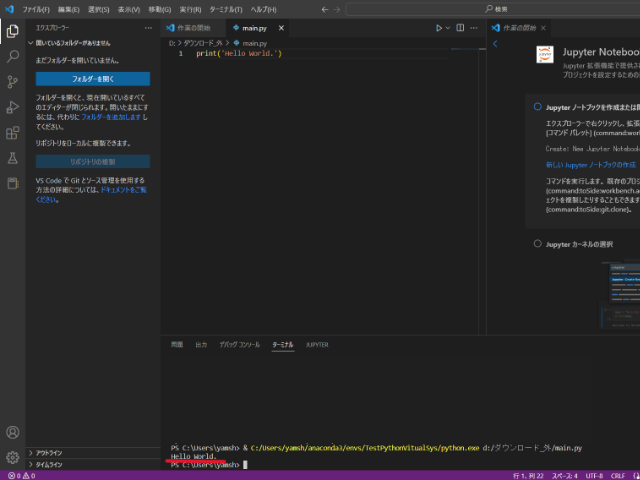Click 新しい Jupyter ノートブックの作成 link

tap(591, 165)
